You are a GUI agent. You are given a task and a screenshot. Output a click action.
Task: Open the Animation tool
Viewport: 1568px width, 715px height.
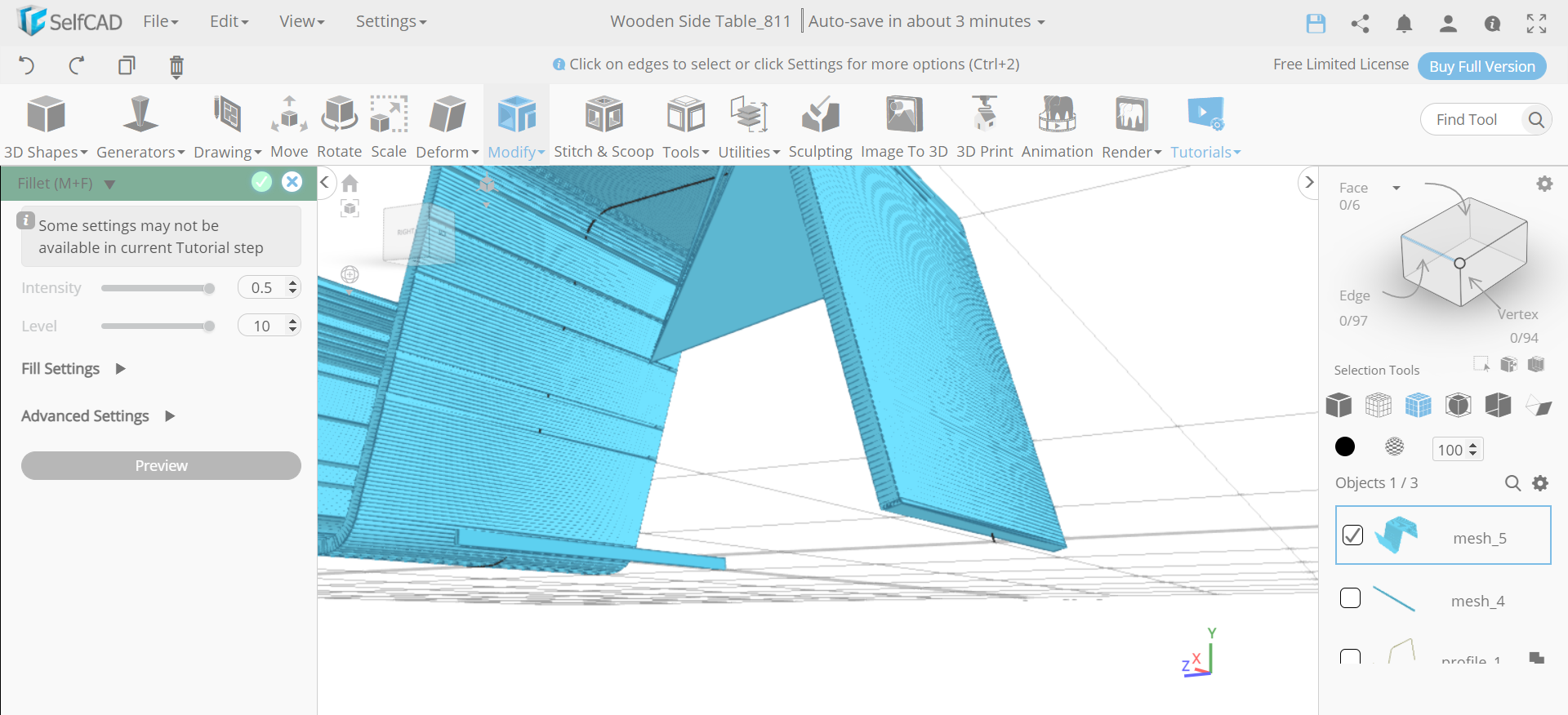tap(1057, 127)
